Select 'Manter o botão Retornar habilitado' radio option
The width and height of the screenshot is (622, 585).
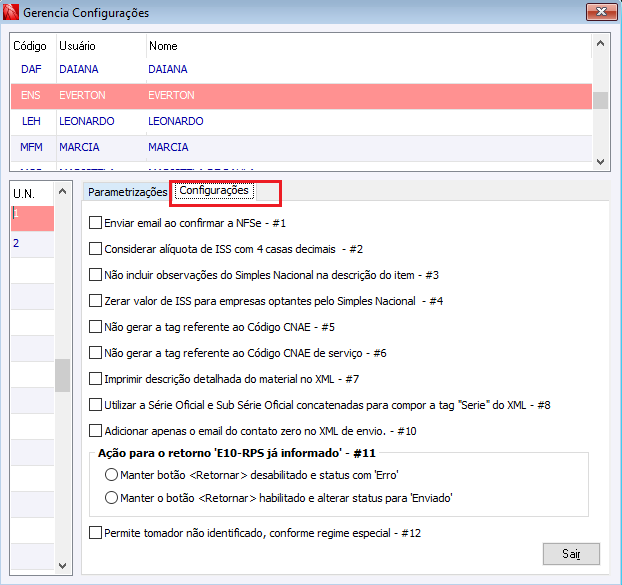(x=111, y=497)
